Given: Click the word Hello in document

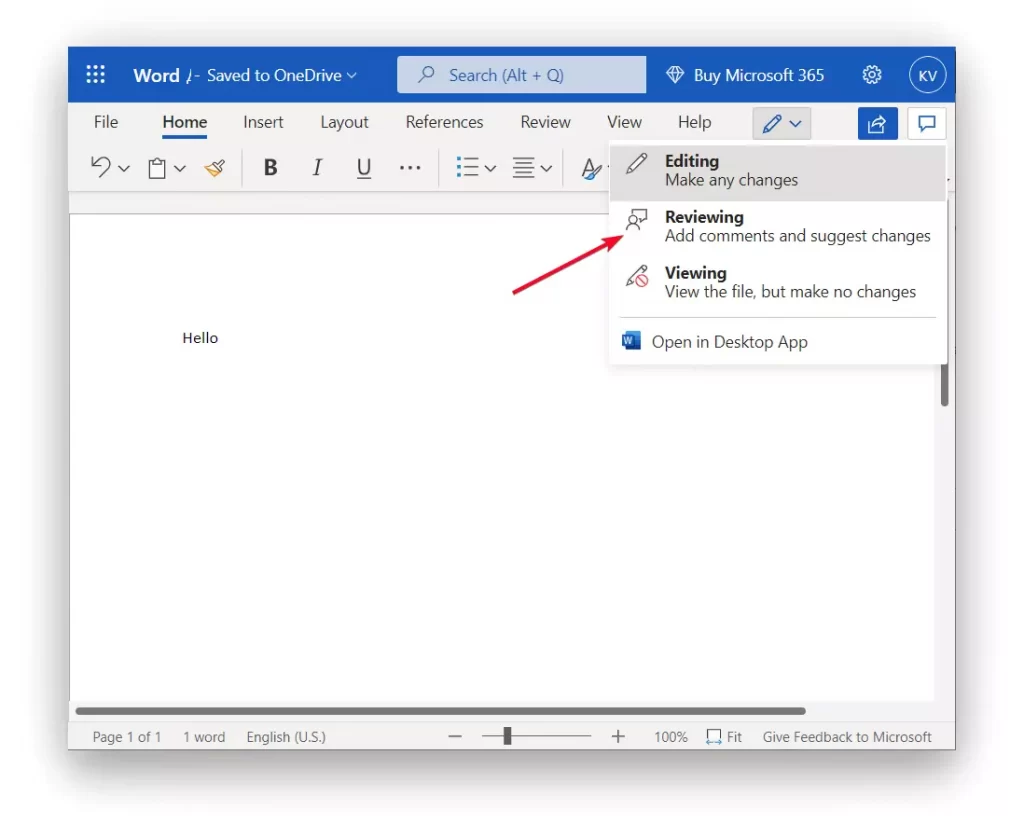Looking at the screenshot, I should [200, 338].
